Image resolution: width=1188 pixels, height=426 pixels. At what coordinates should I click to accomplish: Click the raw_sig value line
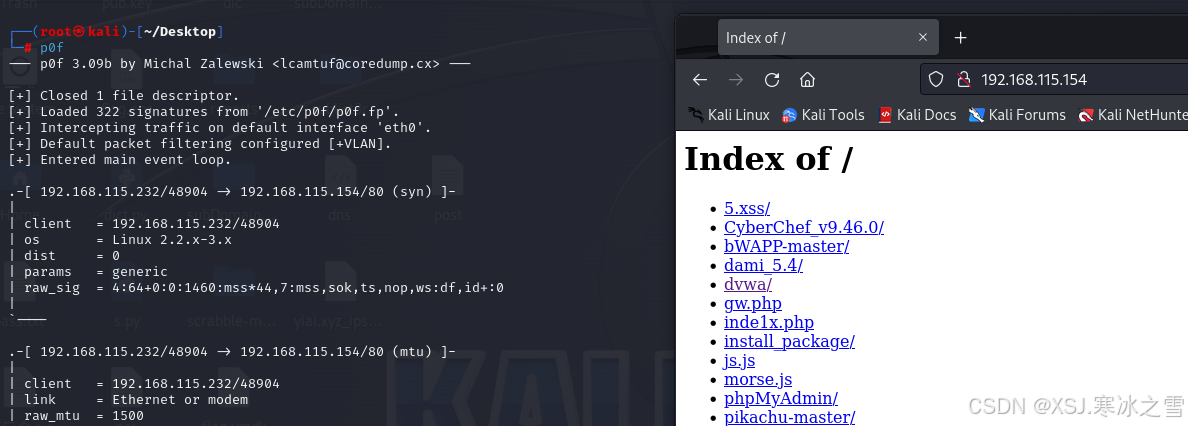(264, 288)
